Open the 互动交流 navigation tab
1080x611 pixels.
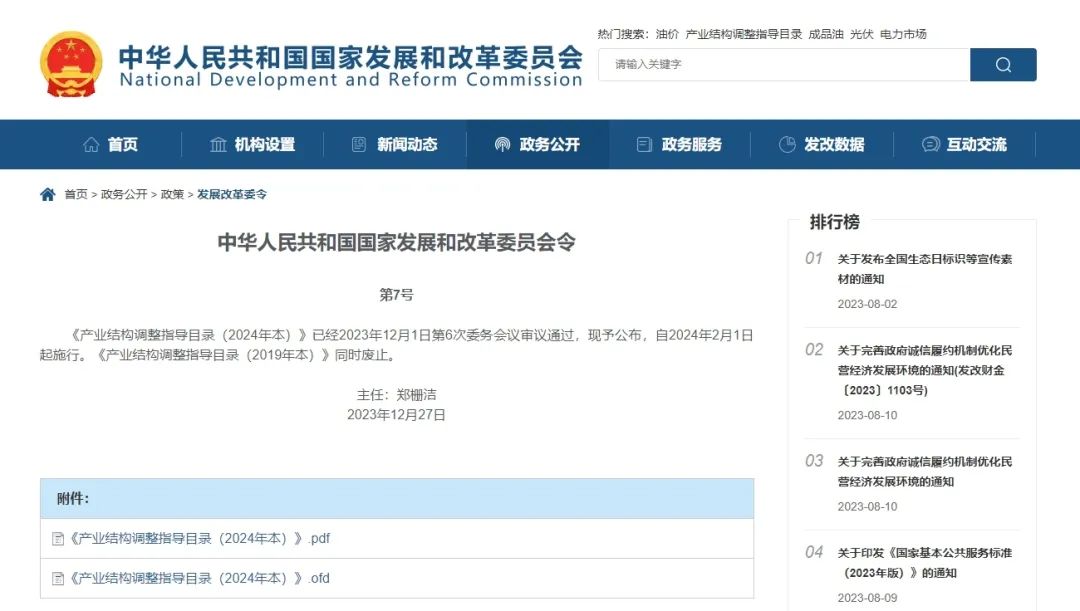coord(964,145)
